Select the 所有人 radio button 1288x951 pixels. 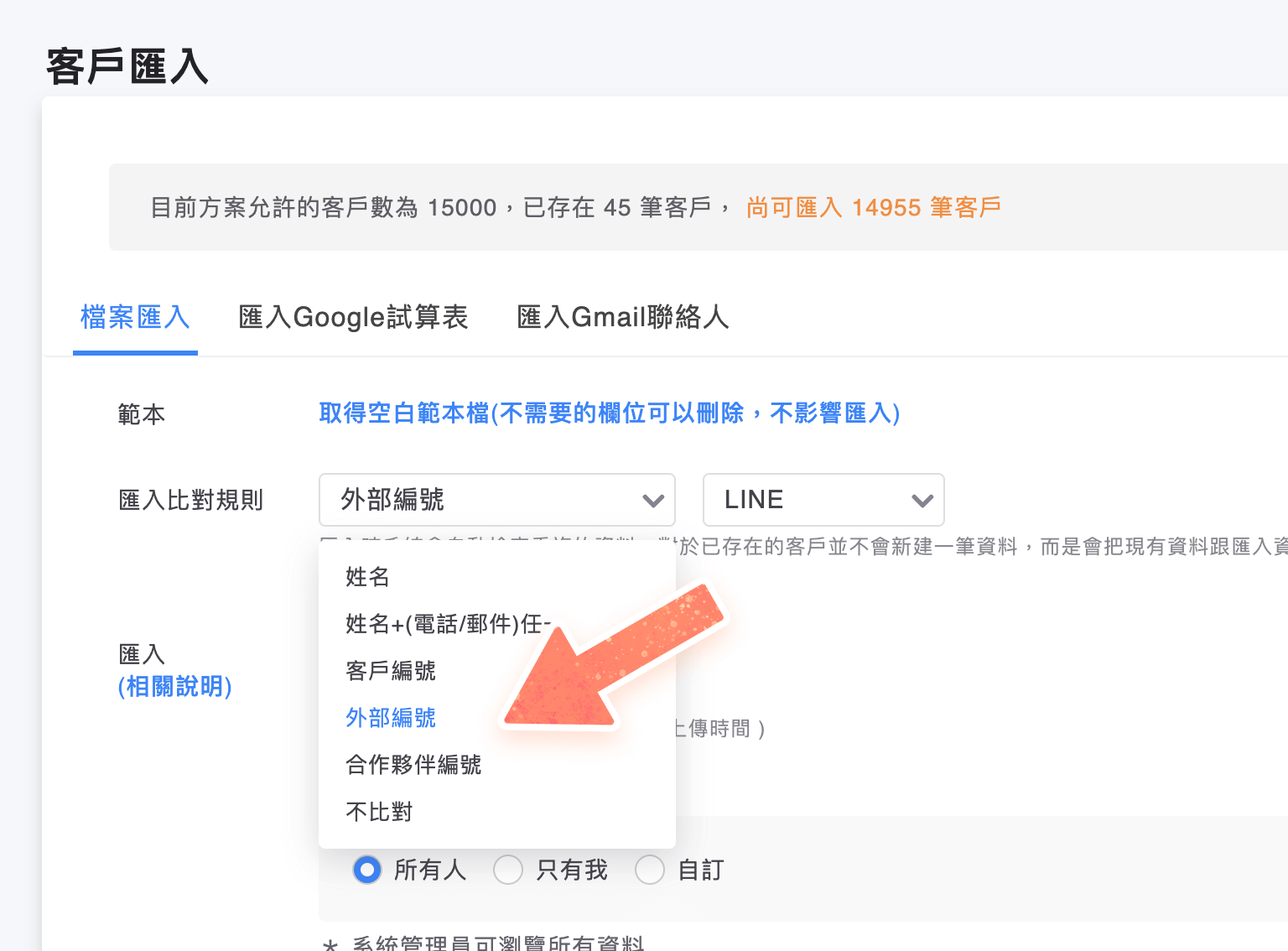point(367,870)
